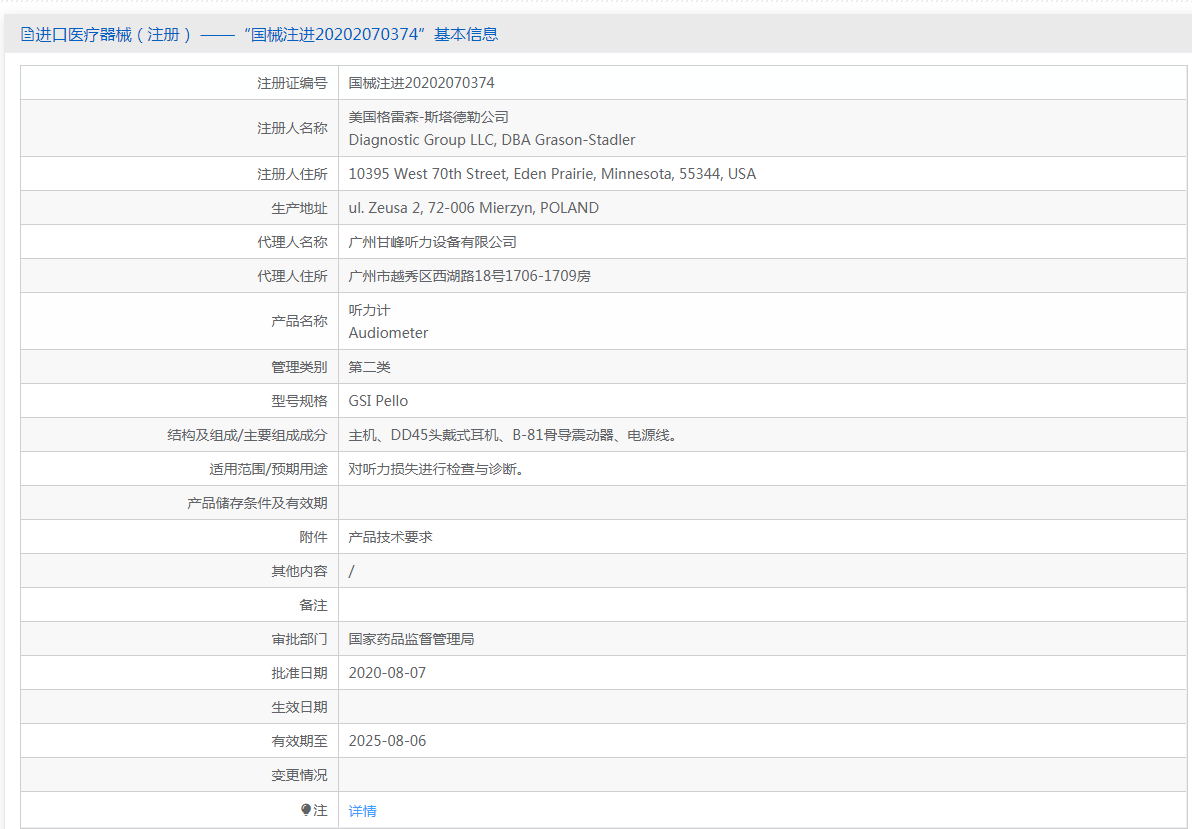Click agent address 广州市越秀区西湖路18号1706-1709房
The width and height of the screenshot is (1192, 829).
coord(469,275)
